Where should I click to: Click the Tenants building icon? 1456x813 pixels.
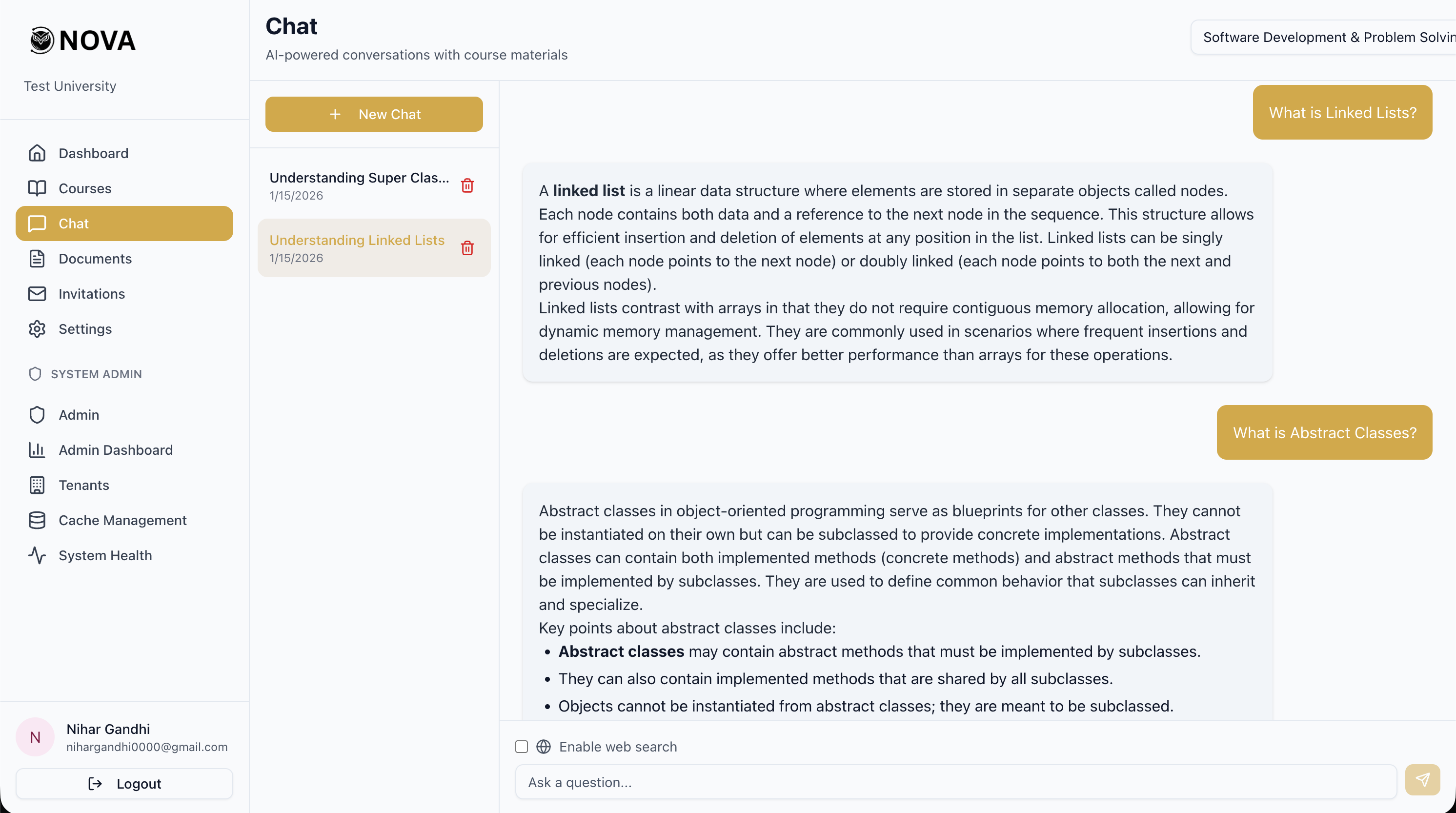point(37,485)
